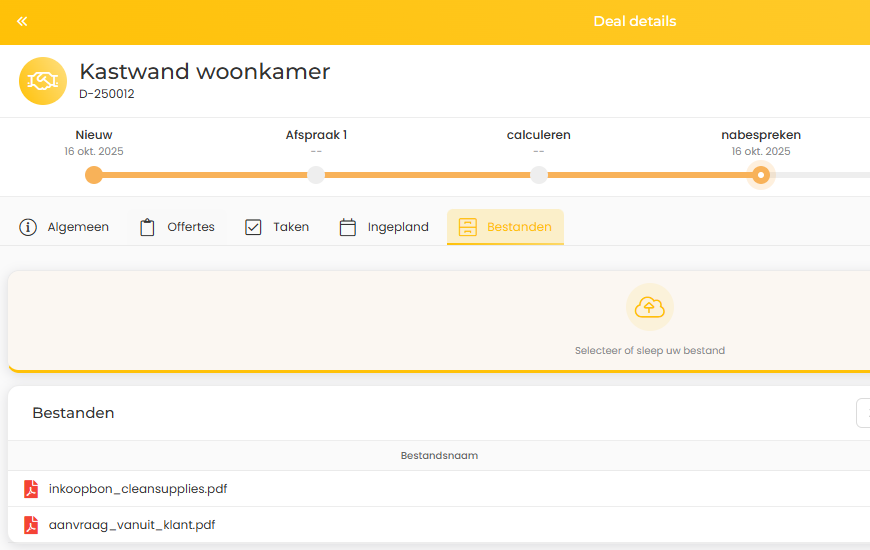Click the handshake deal avatar icon
The image size is (870, 550).
coord(43,81)
